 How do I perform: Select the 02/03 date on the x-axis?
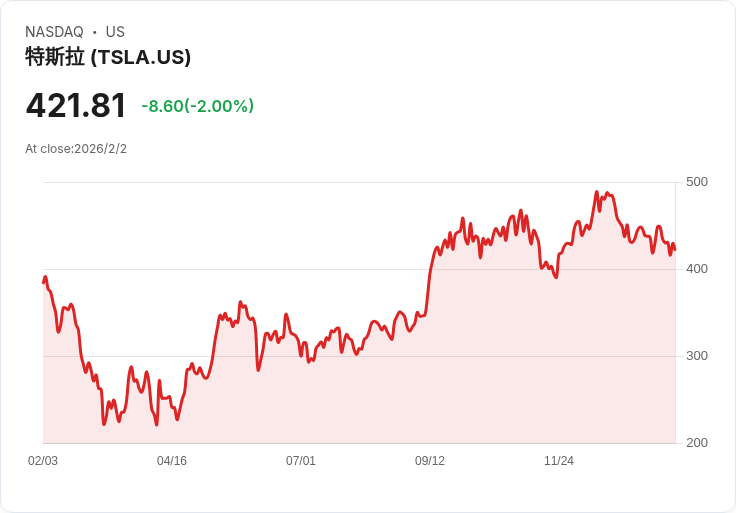[x=43, y=461]
